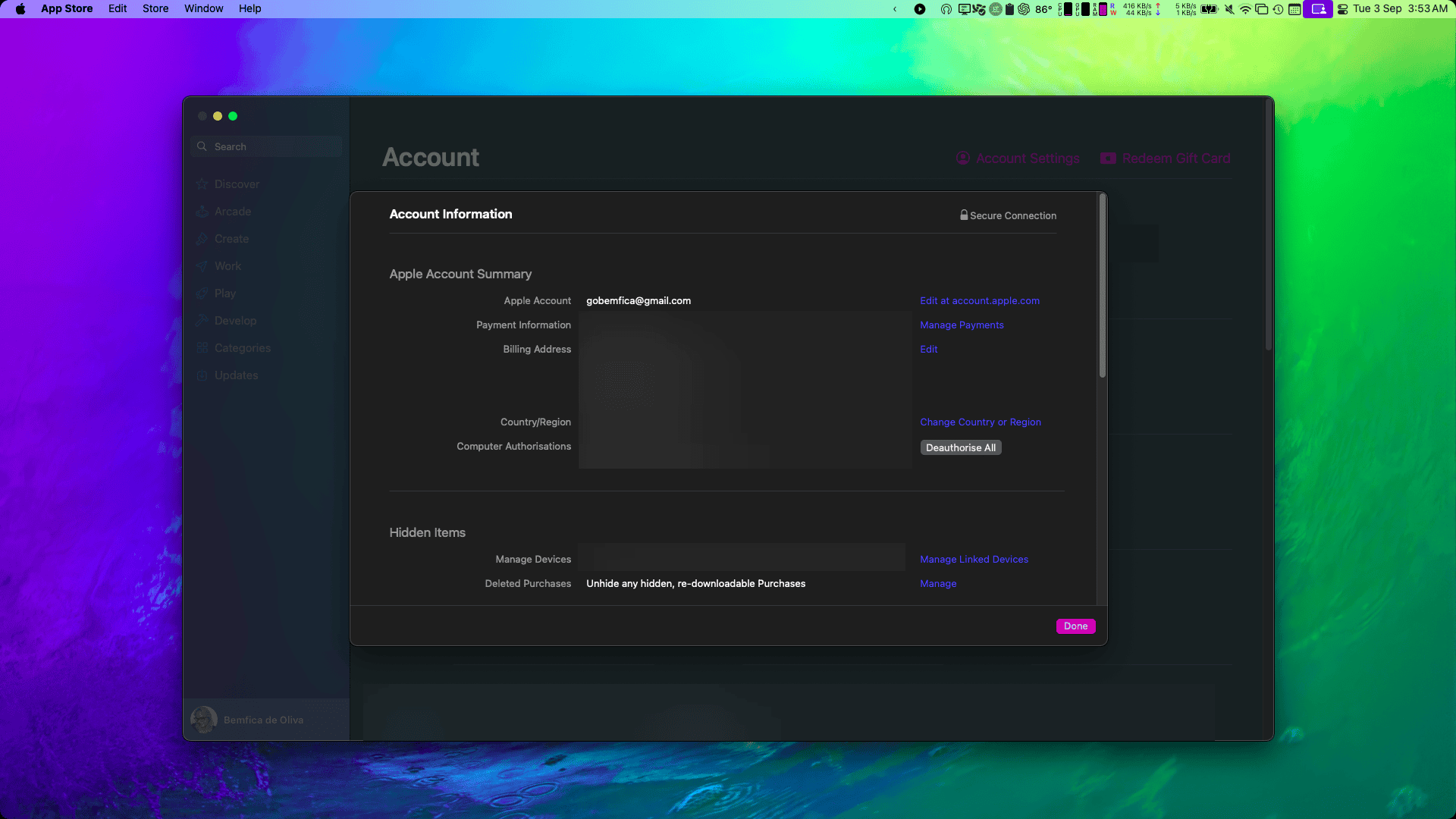This screenshot has height=819, width=1456.
Task: Click the pink Done button
Action: tap(1075, 626)
